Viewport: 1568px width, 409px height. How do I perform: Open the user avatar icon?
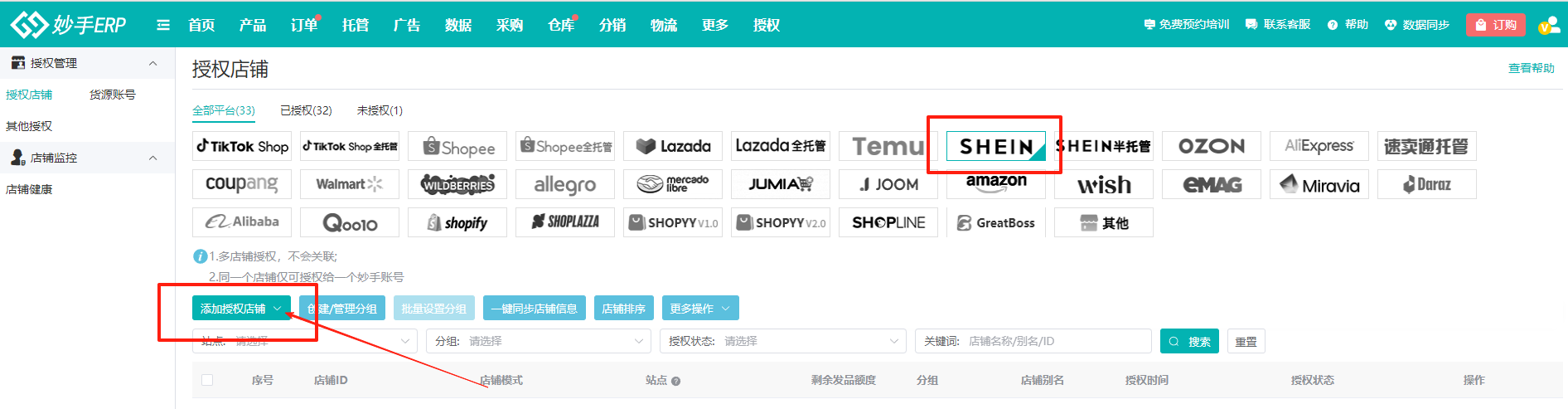point(1548,25)
